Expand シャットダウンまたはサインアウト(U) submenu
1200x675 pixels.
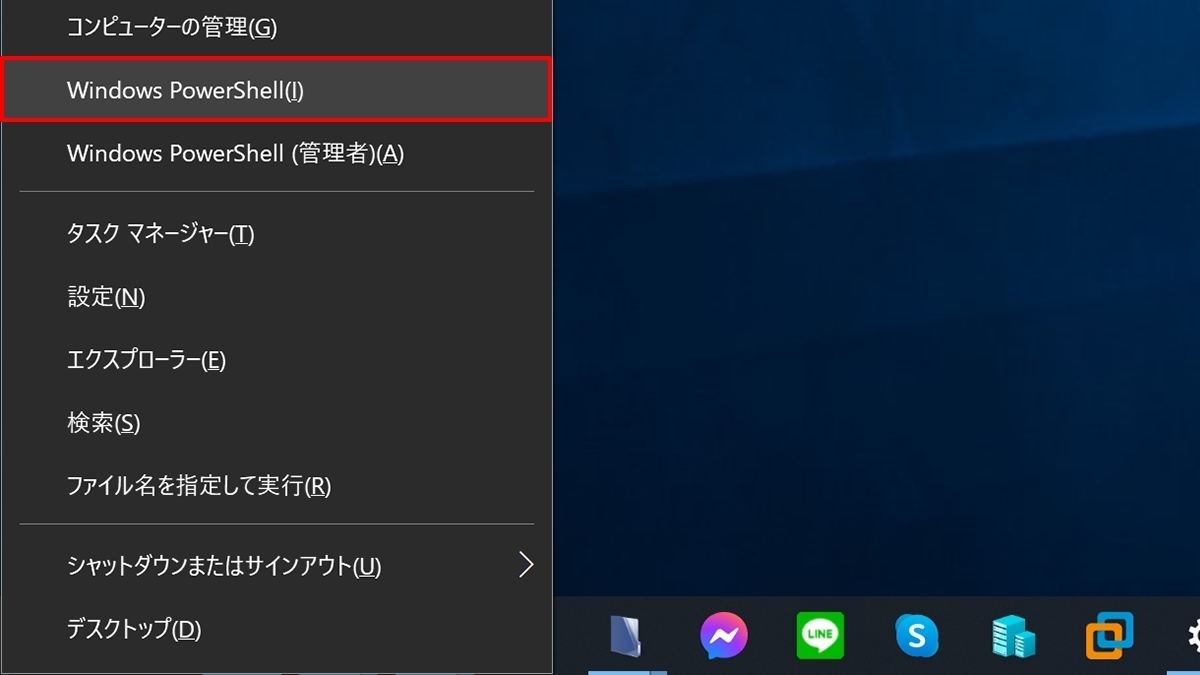pos(277,566)
